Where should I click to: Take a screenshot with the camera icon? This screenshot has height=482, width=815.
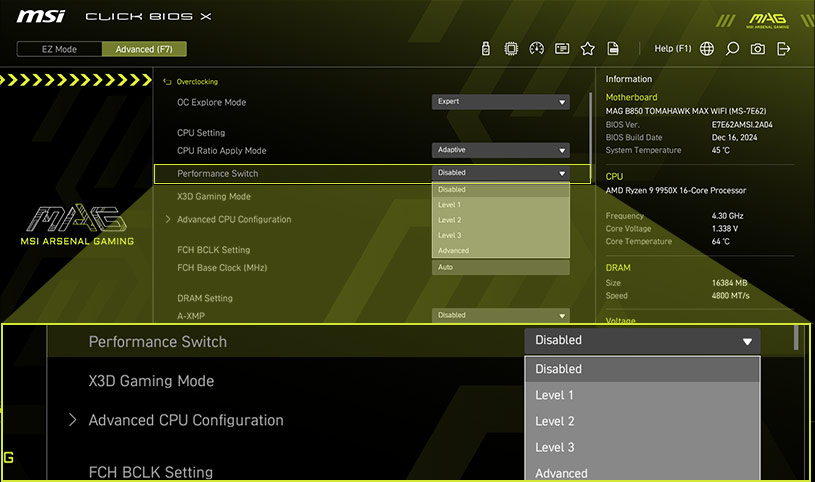tap(758, 49)
